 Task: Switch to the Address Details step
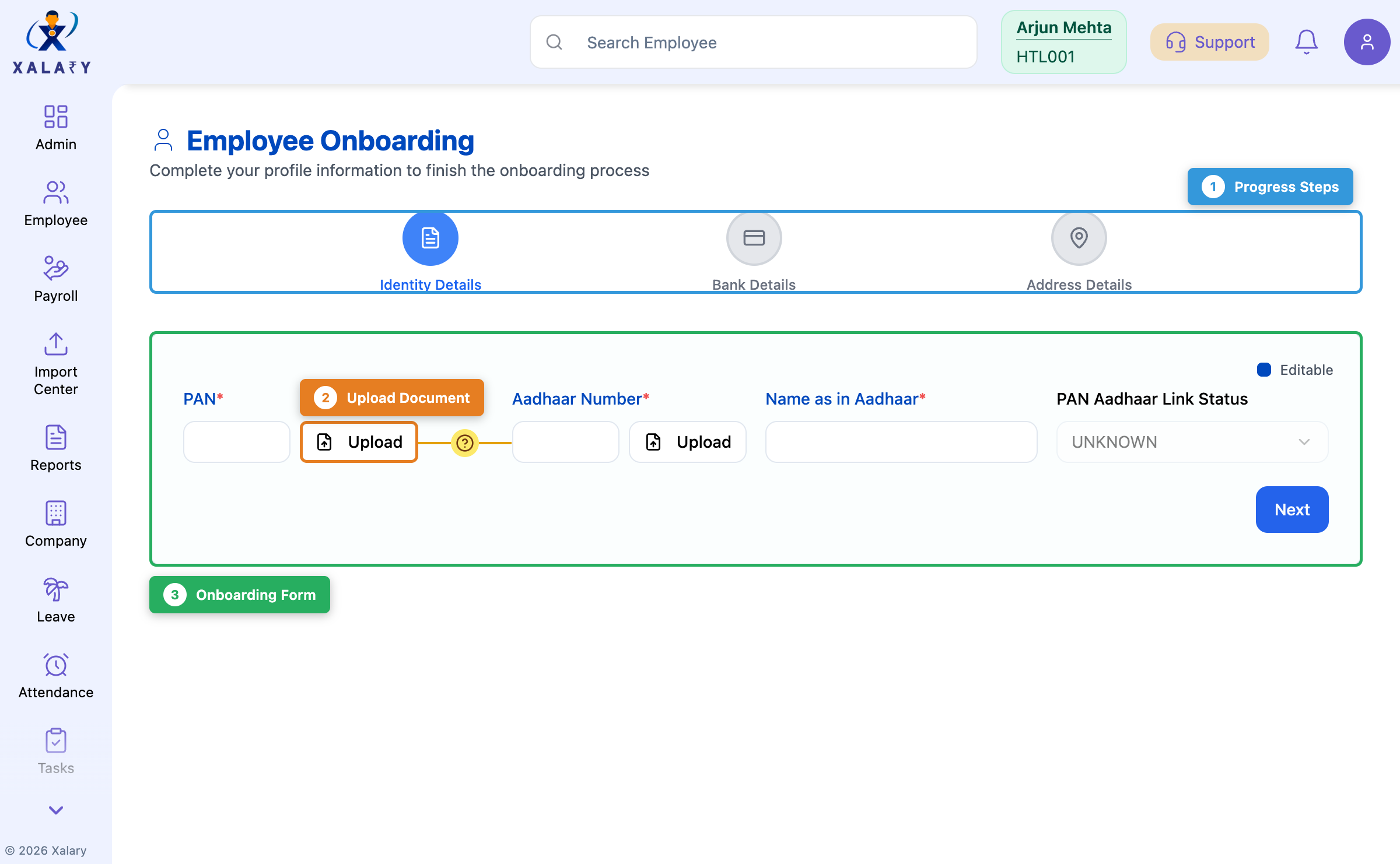click(1078, 238)
